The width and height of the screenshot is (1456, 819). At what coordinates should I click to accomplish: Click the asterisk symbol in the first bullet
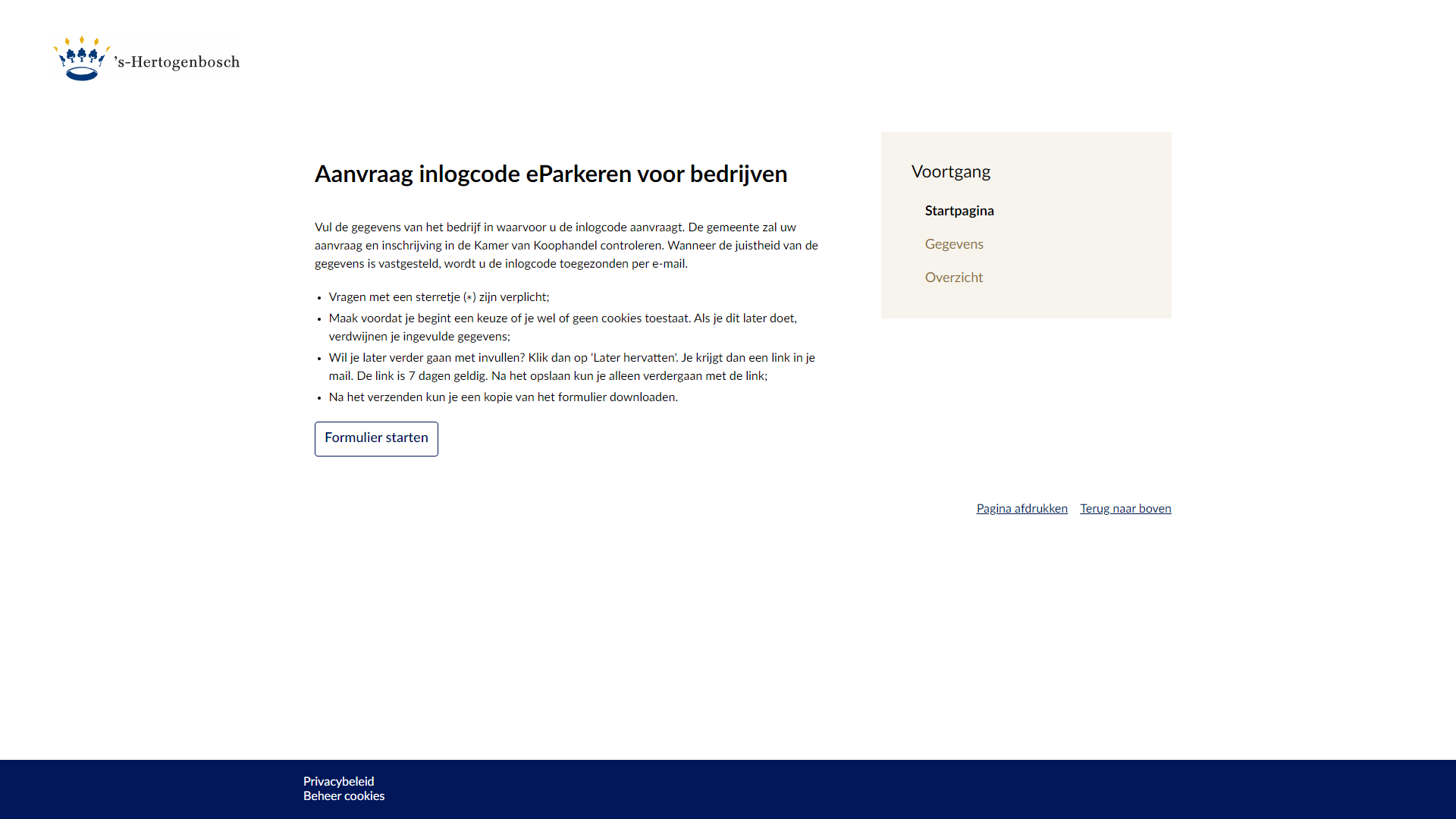[x=469, y=298]
